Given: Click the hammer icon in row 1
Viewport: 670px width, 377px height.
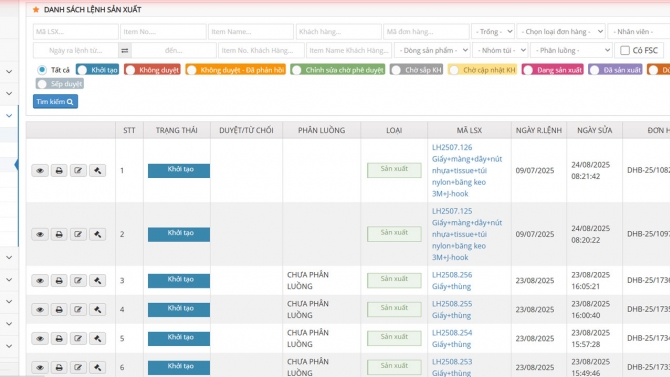Looking at the screenshot, I should [x=97, y=171].
